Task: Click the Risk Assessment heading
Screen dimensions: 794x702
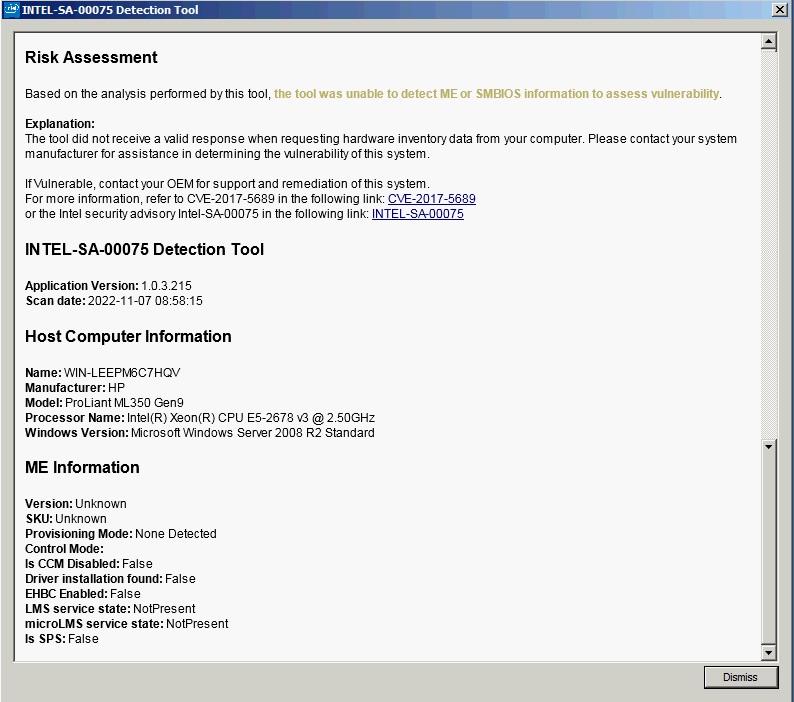Action: (91, 58)
